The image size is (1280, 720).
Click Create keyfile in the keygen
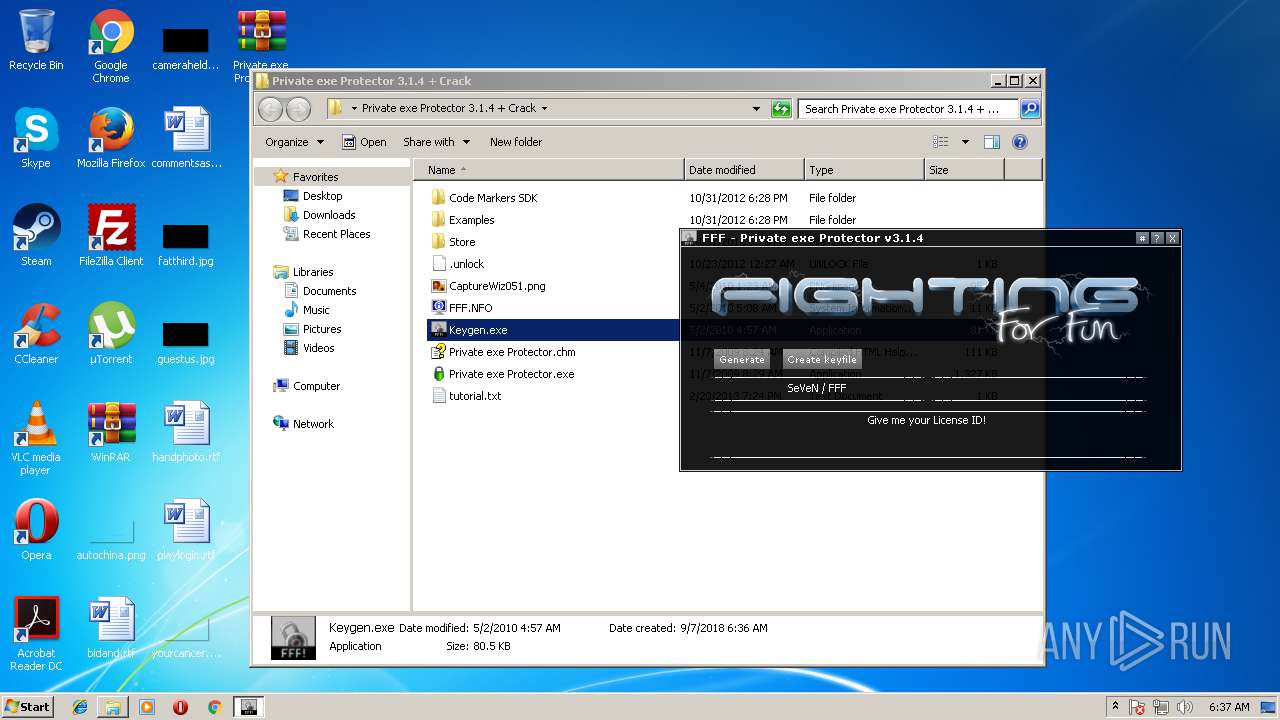(x=822, y=359)
